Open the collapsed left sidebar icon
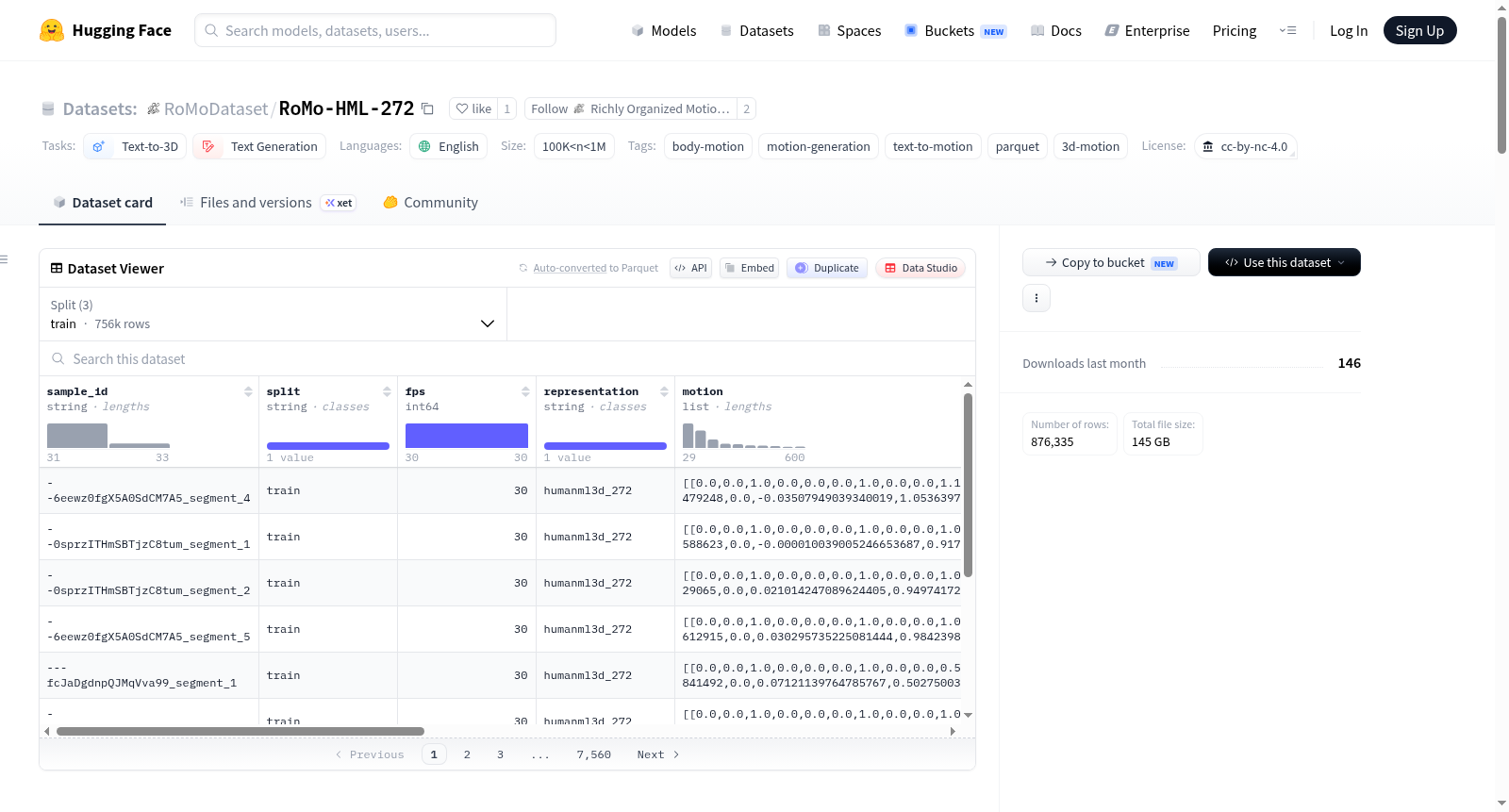1509x812 pixels. [4, 259]
